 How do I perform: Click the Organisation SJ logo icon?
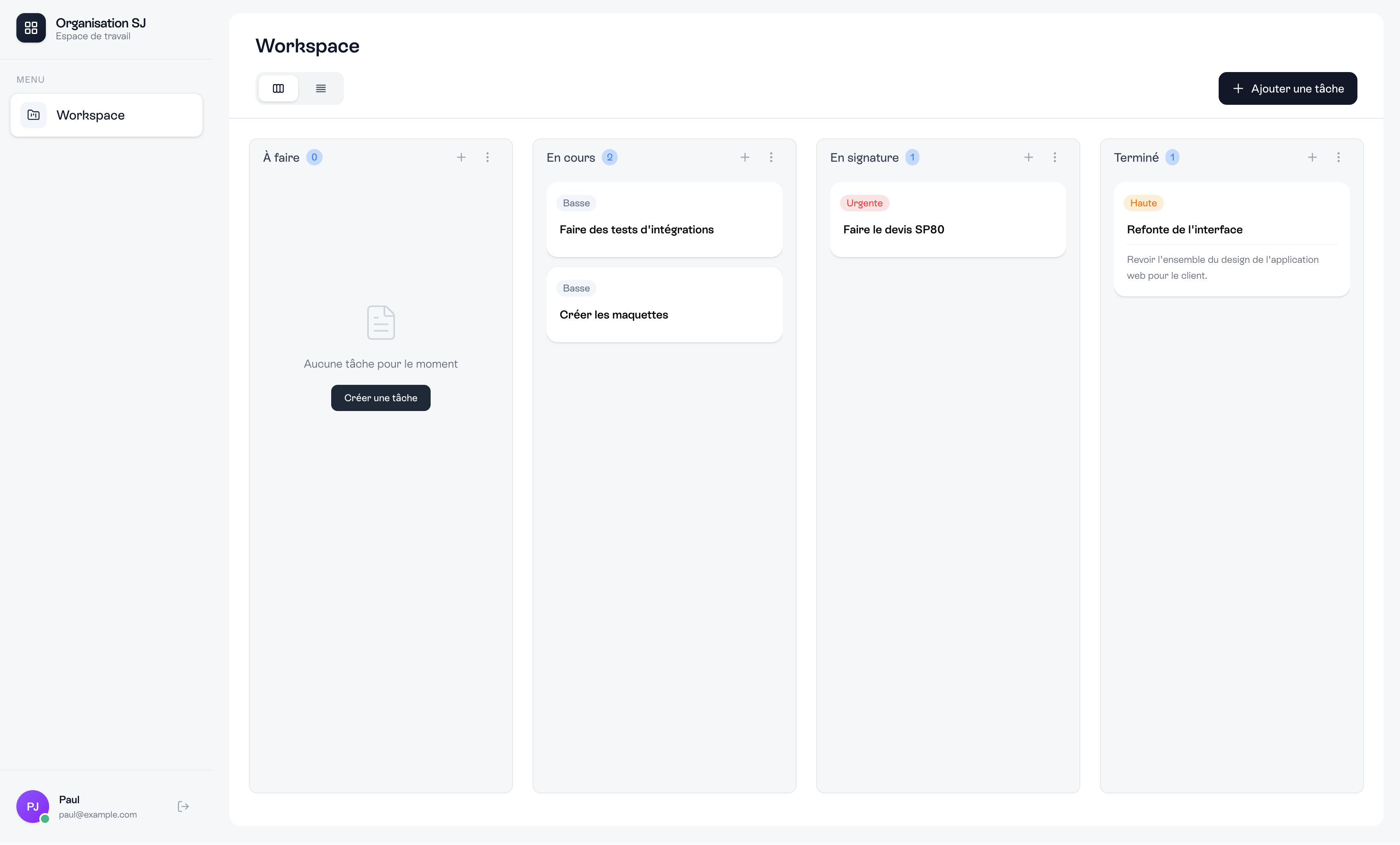31,28
